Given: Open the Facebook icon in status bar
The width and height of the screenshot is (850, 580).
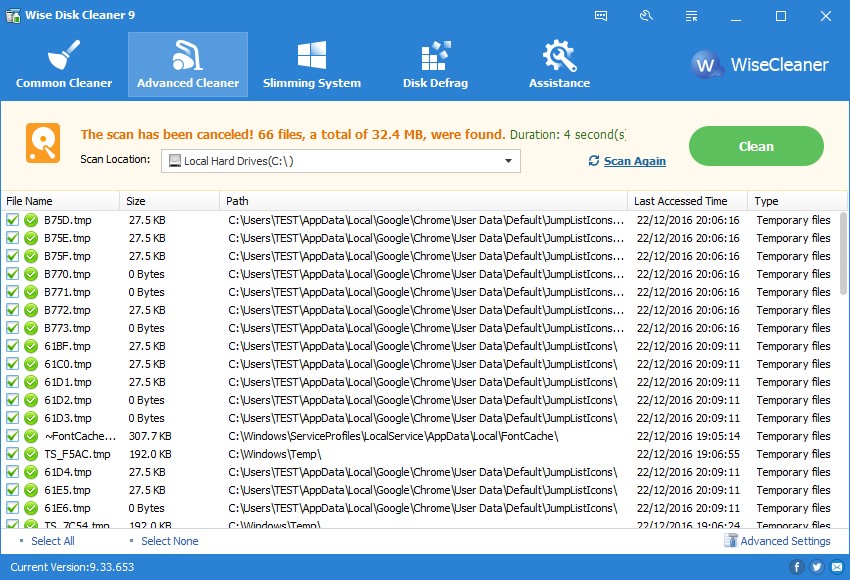Looking at the screenshot, I should pos(796,567).
